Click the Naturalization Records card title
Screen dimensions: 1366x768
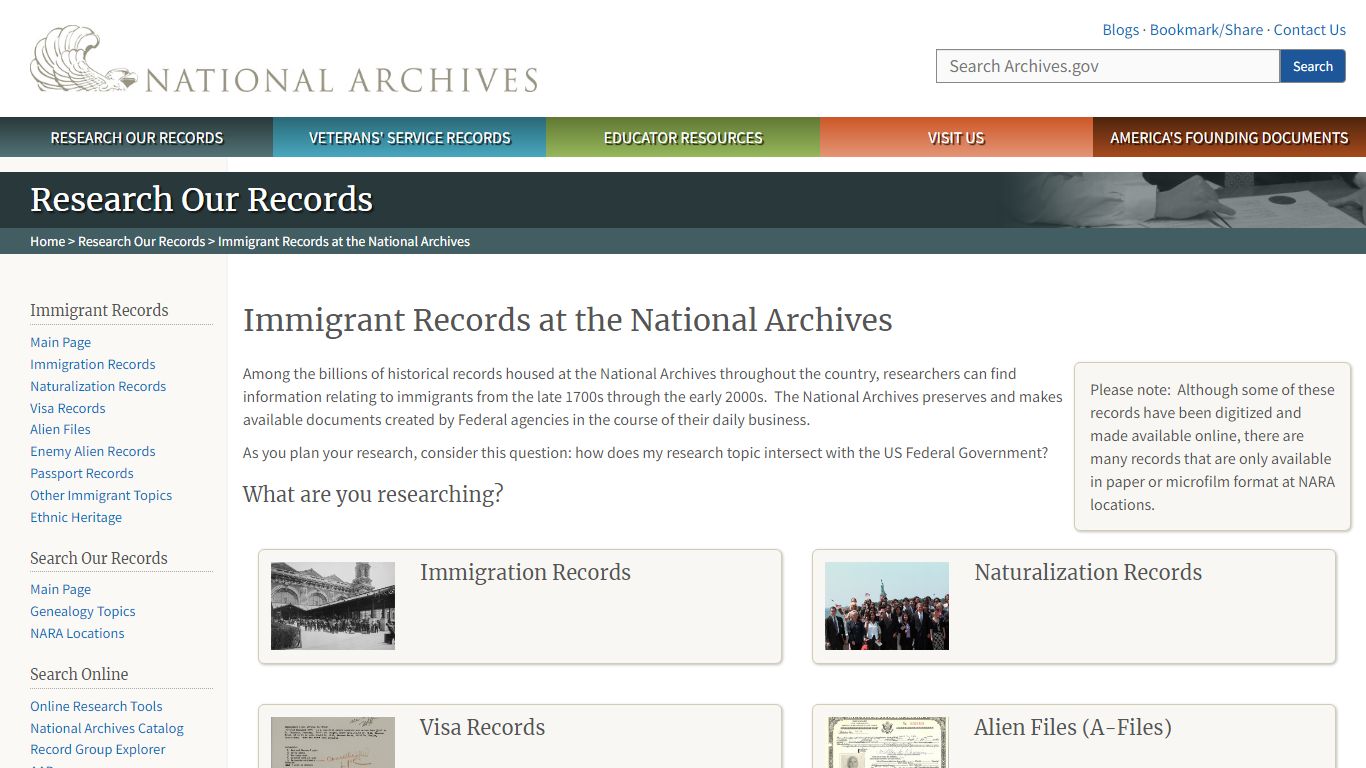click(1088, 572)
